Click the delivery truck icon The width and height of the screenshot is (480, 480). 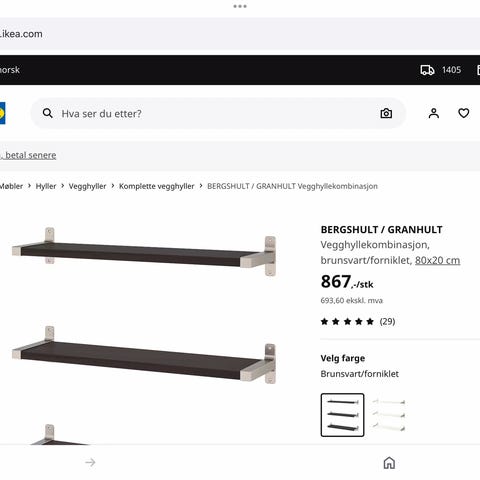427,70
